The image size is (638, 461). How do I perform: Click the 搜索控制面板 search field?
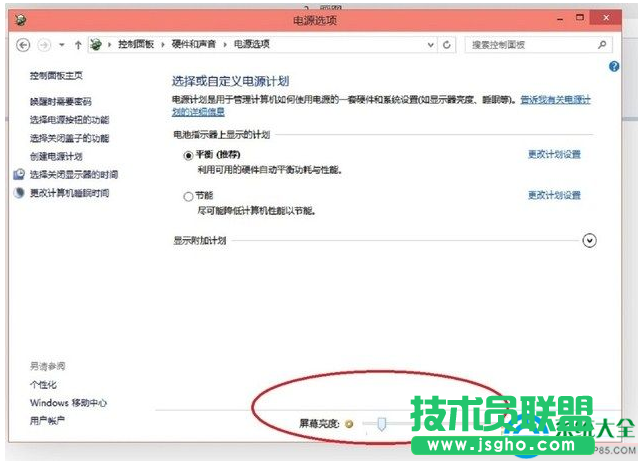(x=538, y=45)
